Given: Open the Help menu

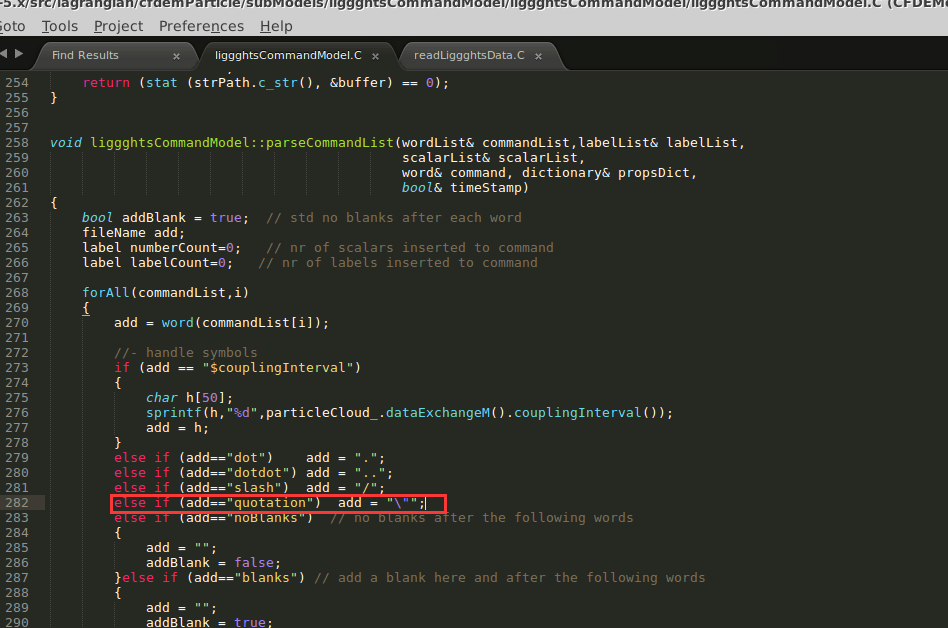Looking at the screenshot, I should tap(276, 27).
